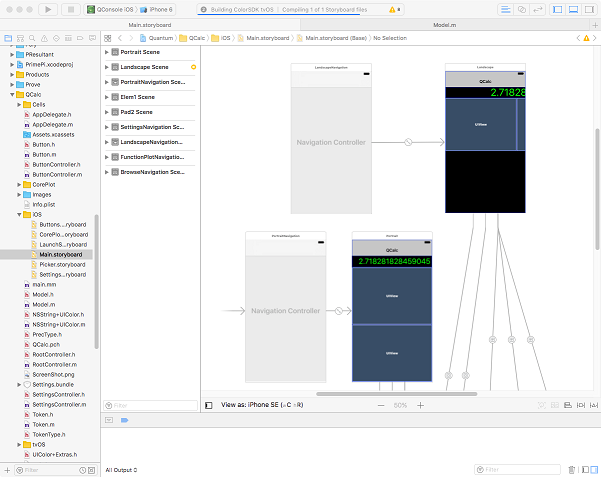The height and width of the screenshot is (477, 601).
Task: Zoom in the storyboard canvas
Action: 420,405
